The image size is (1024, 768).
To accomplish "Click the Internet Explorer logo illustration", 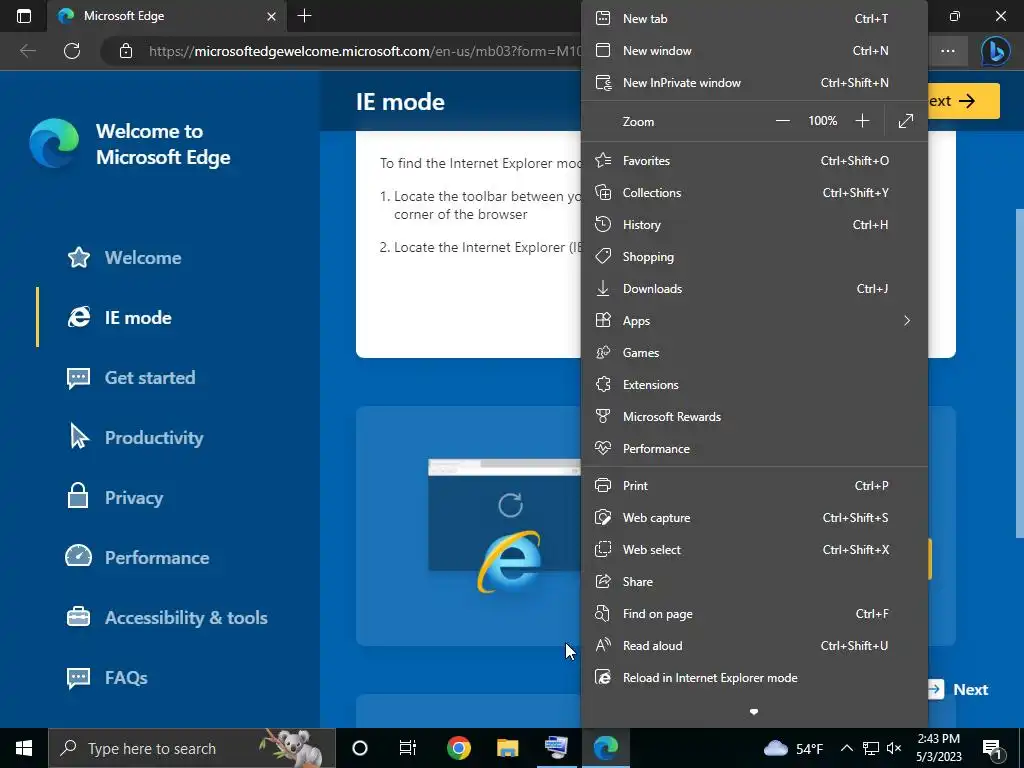I will coord(509,562).
